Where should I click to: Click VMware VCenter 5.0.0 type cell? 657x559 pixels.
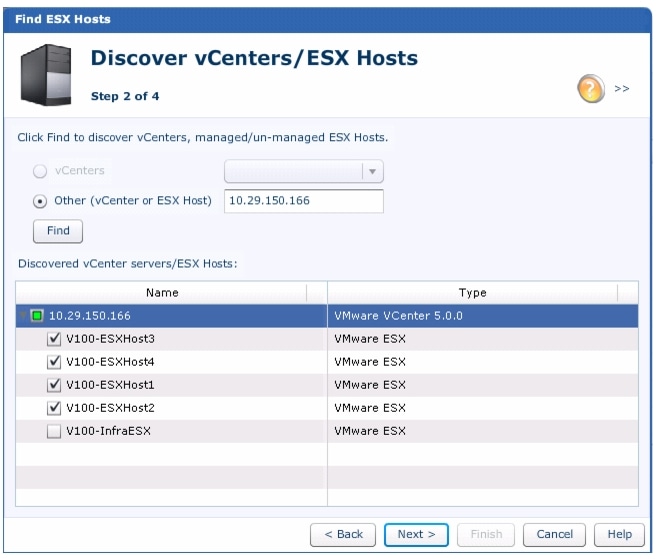(398, 316)
